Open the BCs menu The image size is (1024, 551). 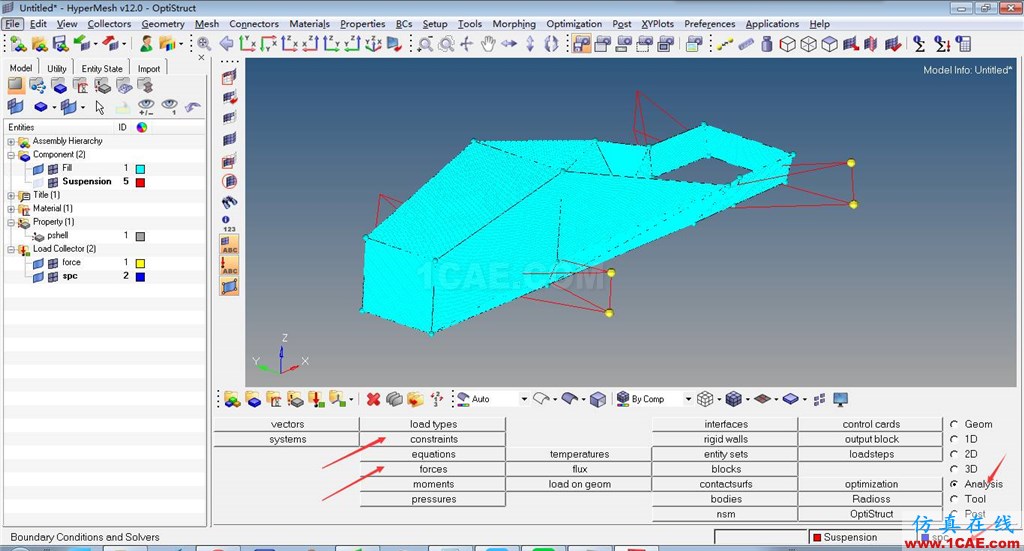coord(404,24)
